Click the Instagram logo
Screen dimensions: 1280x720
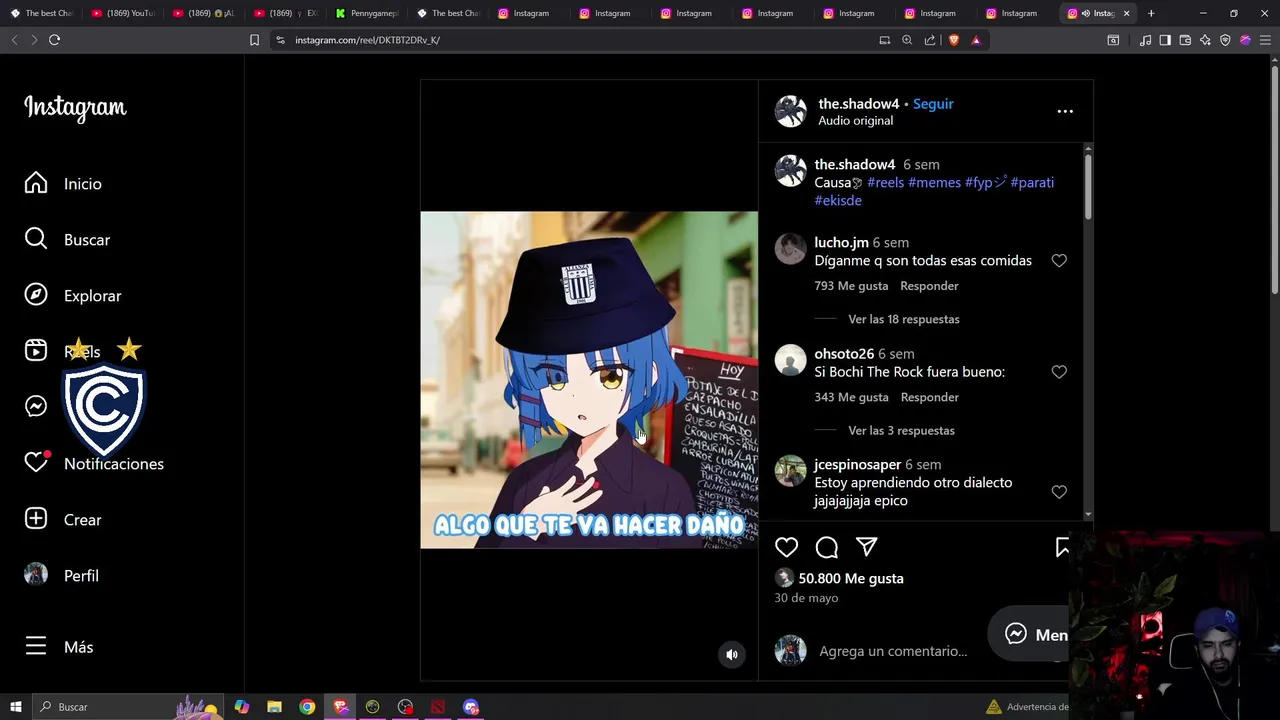[x=75, y=107]
